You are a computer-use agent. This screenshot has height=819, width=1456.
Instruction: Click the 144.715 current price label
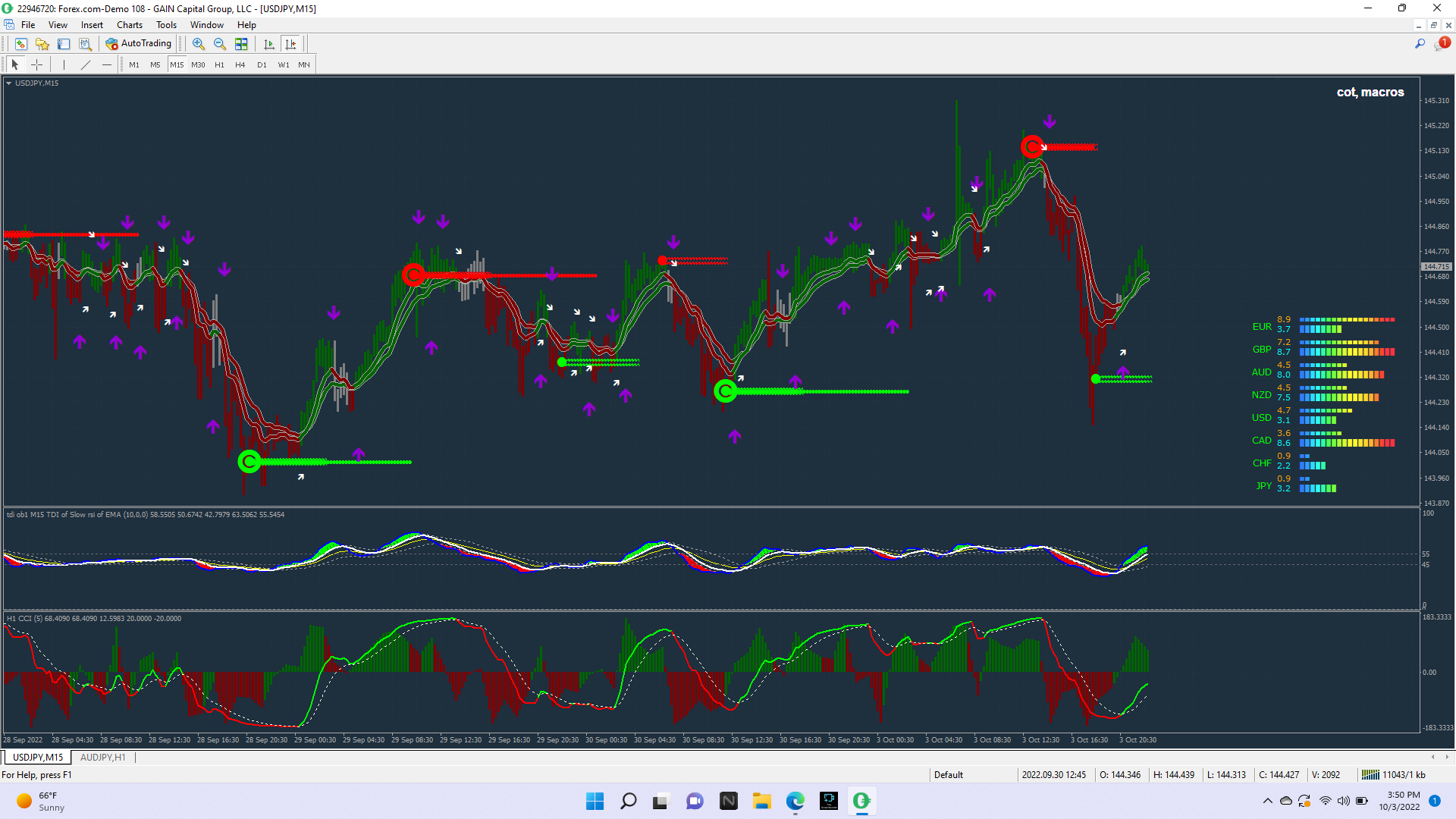pyautogui.click(x=1436, y=267)
